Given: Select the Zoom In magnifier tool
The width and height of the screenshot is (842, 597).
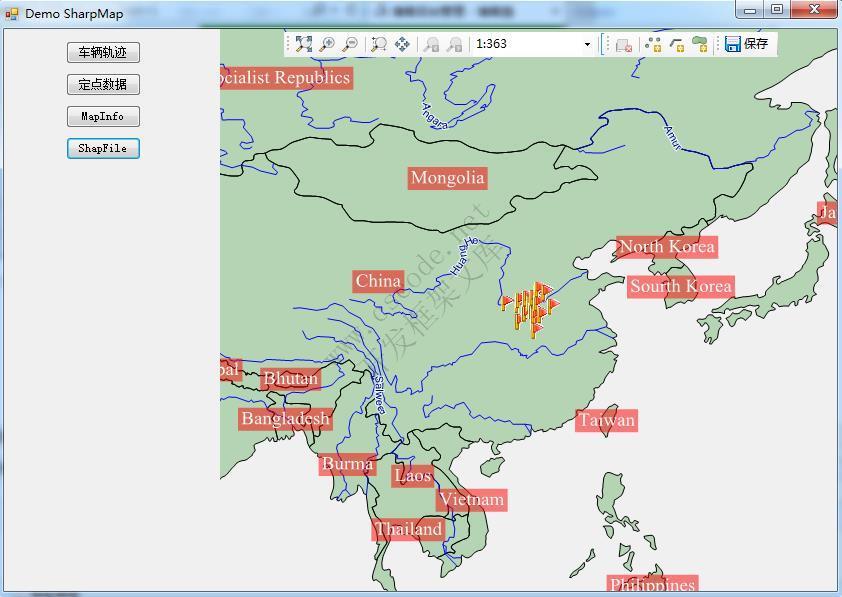Looking at the screenshot, I should point(326,44).
